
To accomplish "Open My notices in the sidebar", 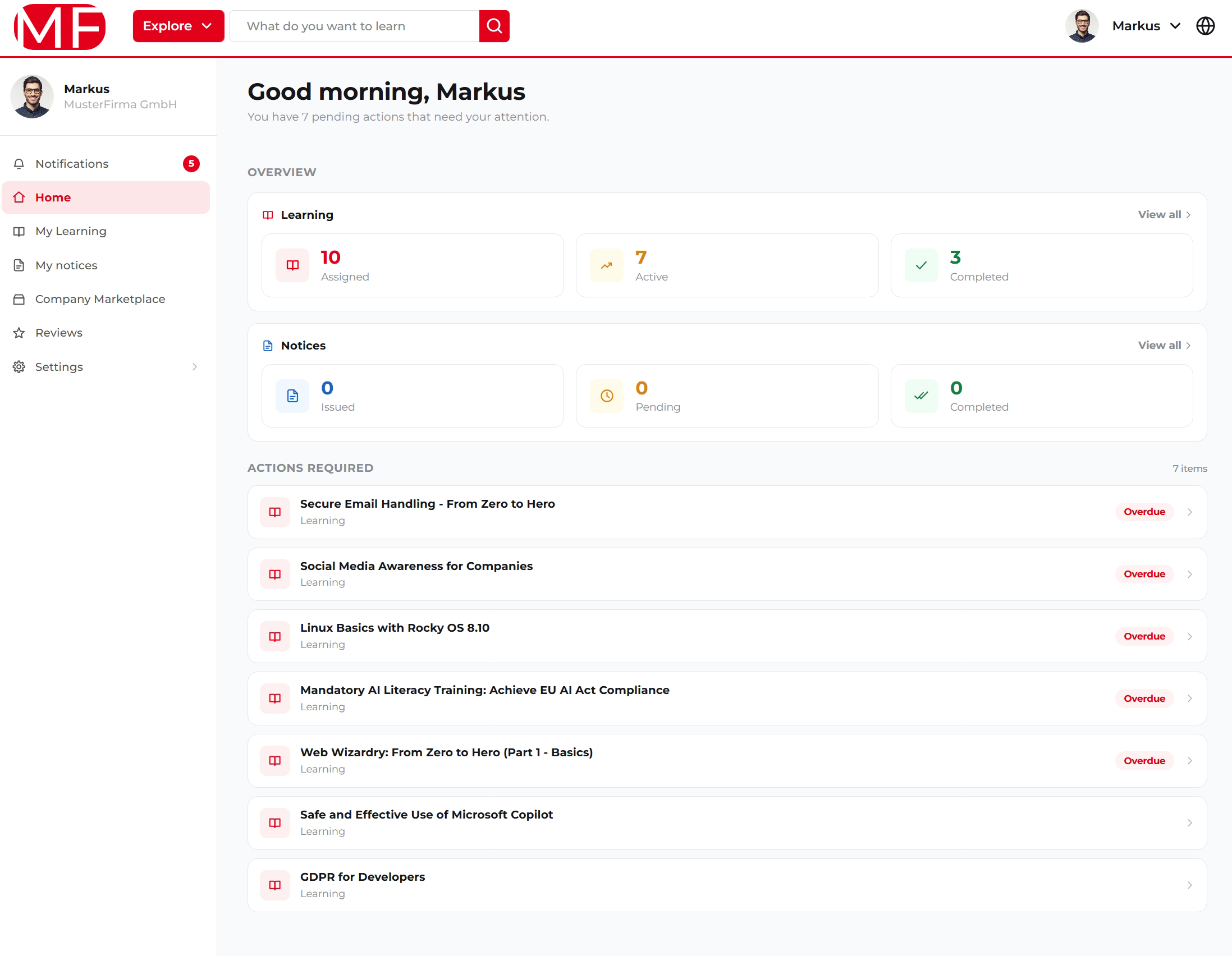I will 106,265.
